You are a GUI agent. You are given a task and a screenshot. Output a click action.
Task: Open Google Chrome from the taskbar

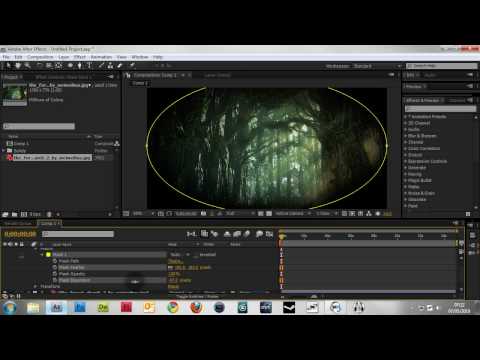coord(173,307)
